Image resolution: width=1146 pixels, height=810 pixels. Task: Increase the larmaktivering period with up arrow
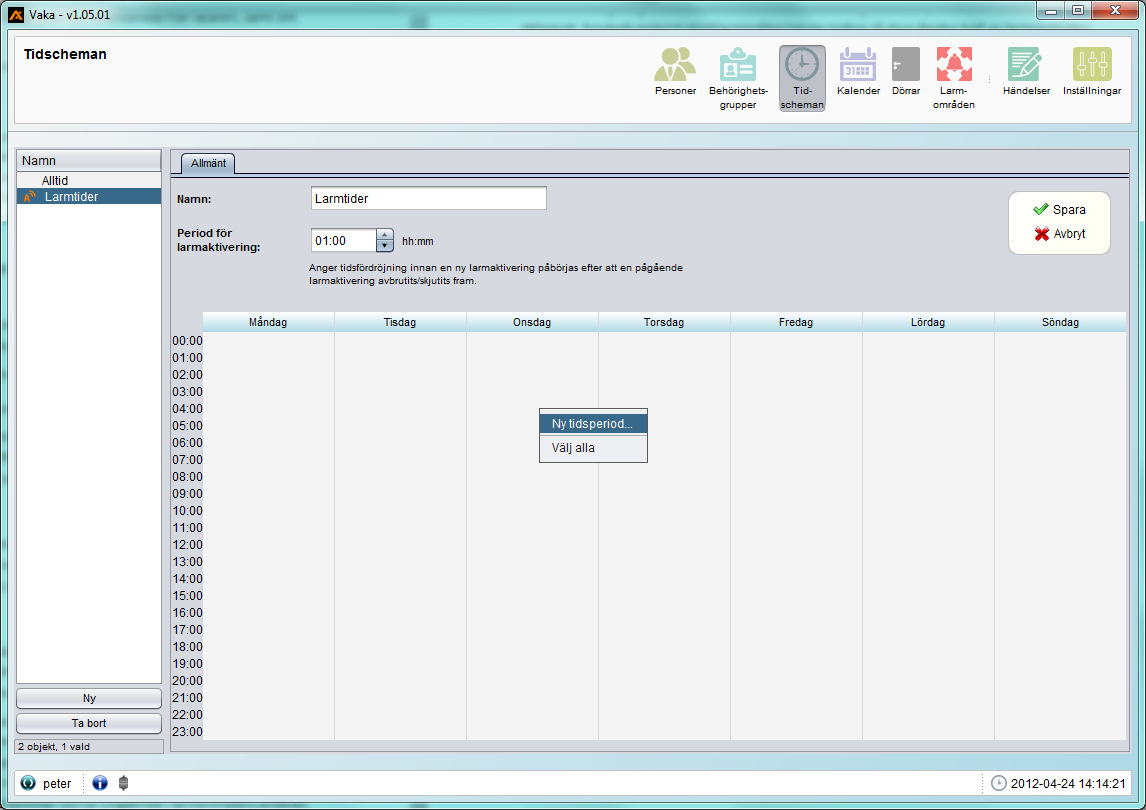tap(384, 235)
